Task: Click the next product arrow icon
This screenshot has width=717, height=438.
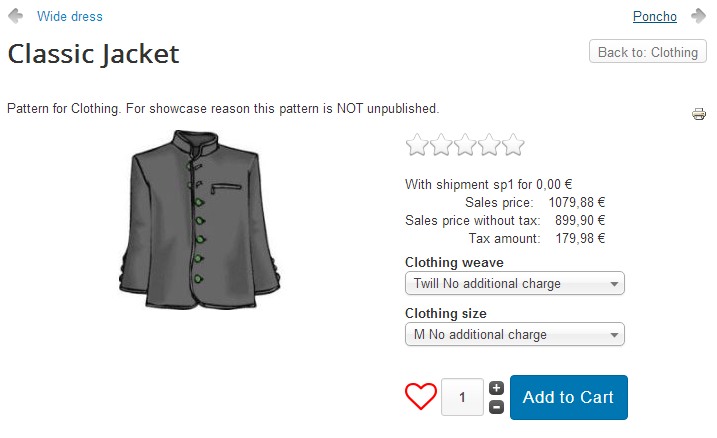Action: (696, 16)
